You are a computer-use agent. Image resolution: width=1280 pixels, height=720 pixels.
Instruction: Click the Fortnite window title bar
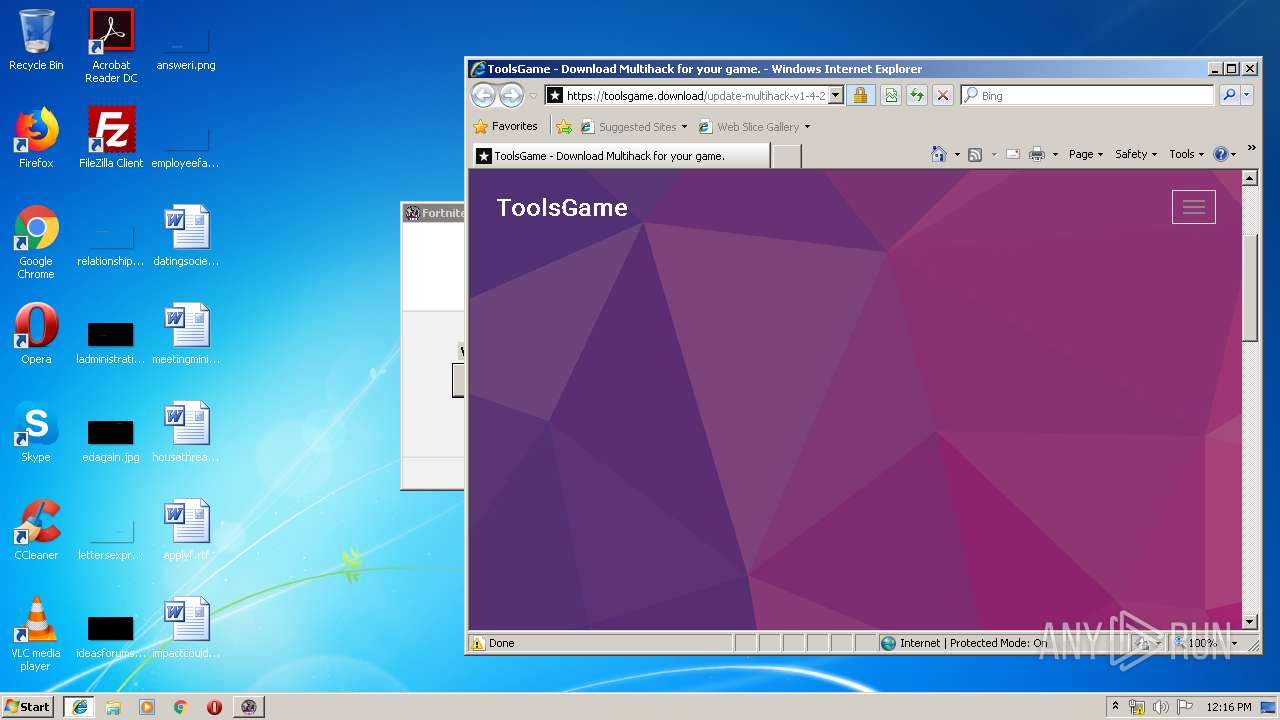coord(434,212)
